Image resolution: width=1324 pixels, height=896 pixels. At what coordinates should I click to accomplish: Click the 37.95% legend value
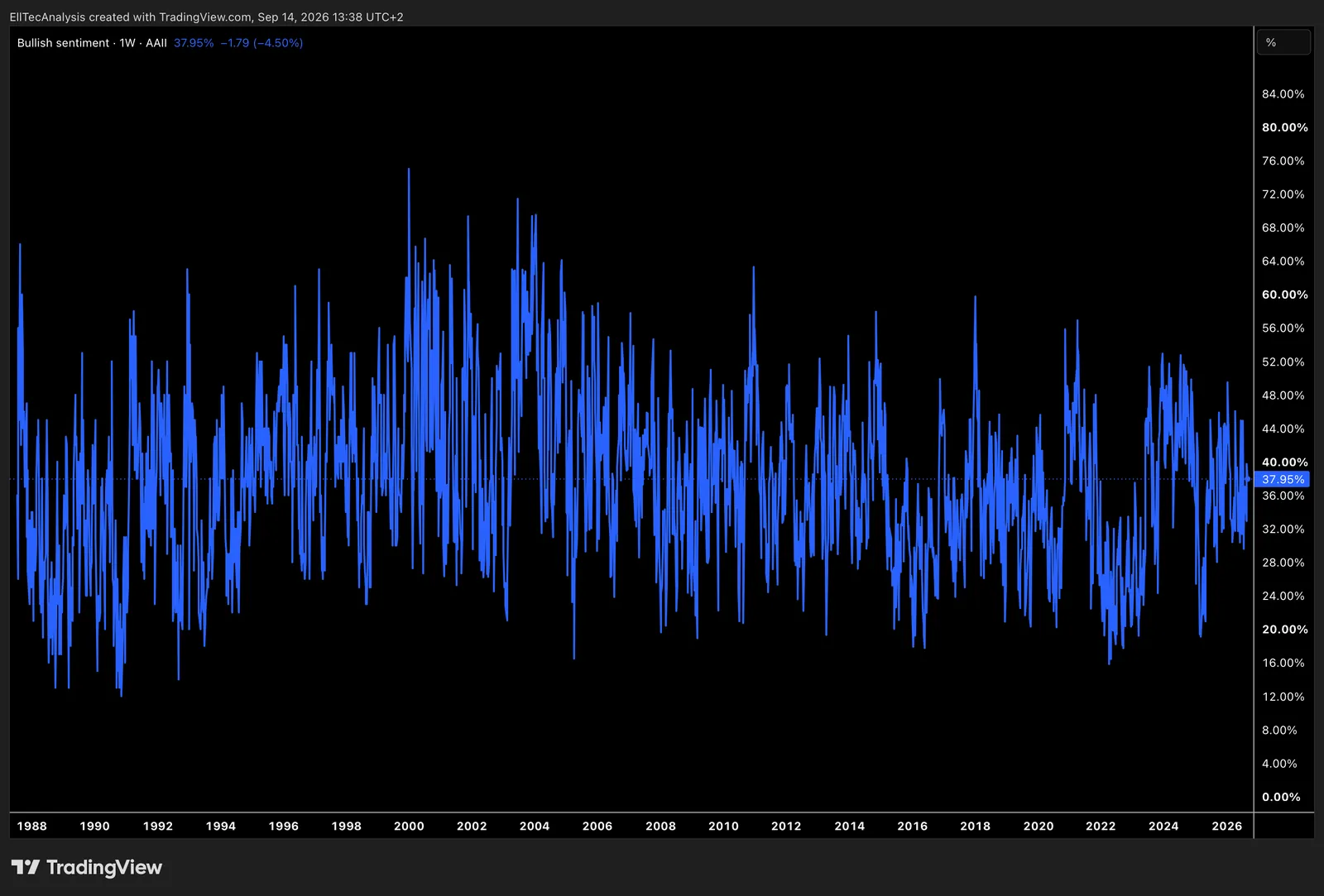click(194, 43)
